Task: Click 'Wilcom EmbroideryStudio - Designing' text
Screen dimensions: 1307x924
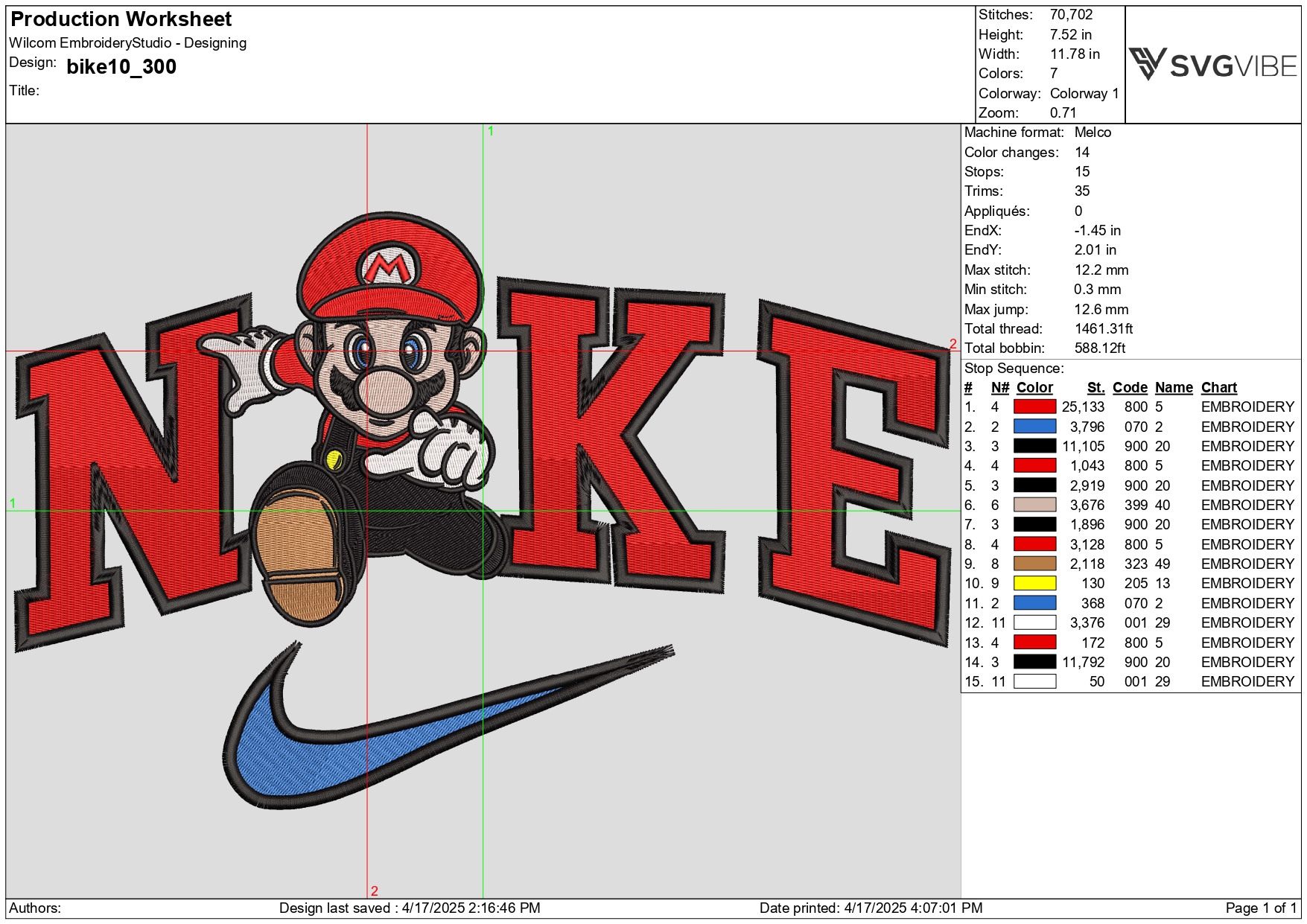Action: (127, 43)
